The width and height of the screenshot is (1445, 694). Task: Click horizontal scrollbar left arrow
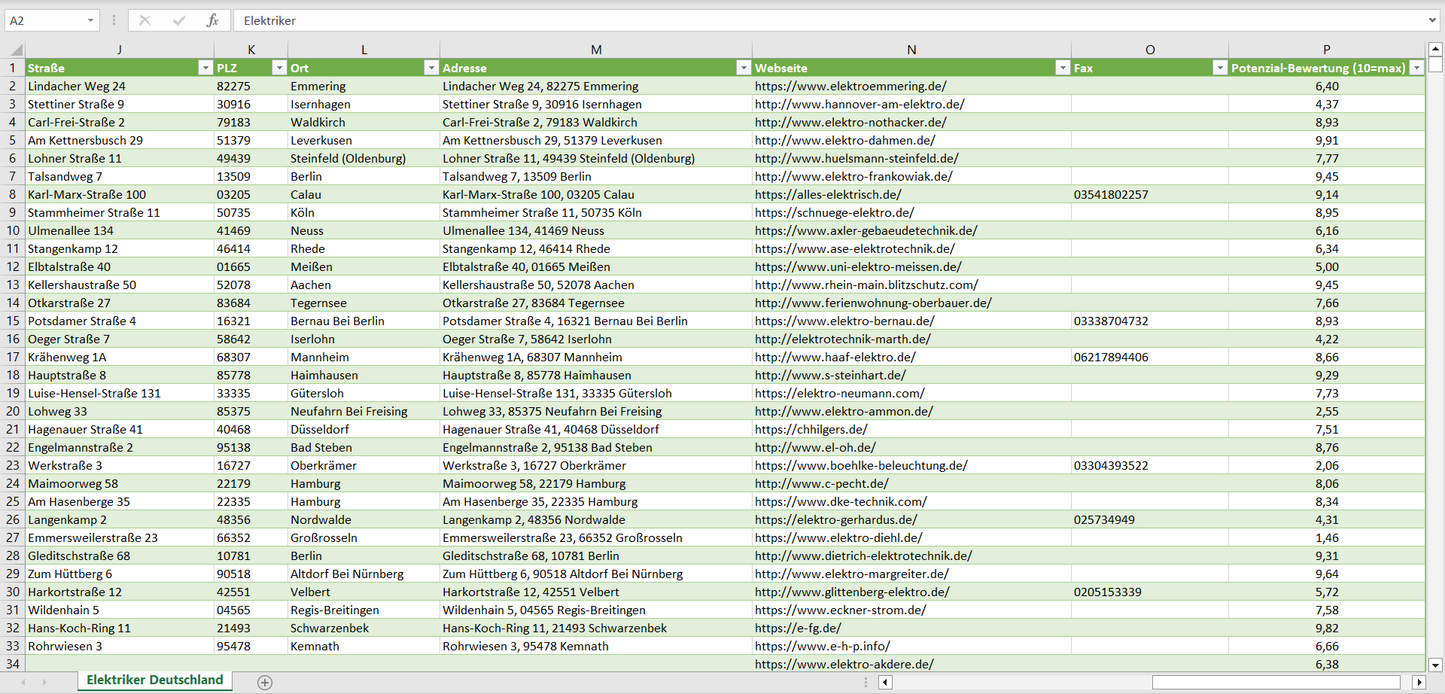(885, 682)
